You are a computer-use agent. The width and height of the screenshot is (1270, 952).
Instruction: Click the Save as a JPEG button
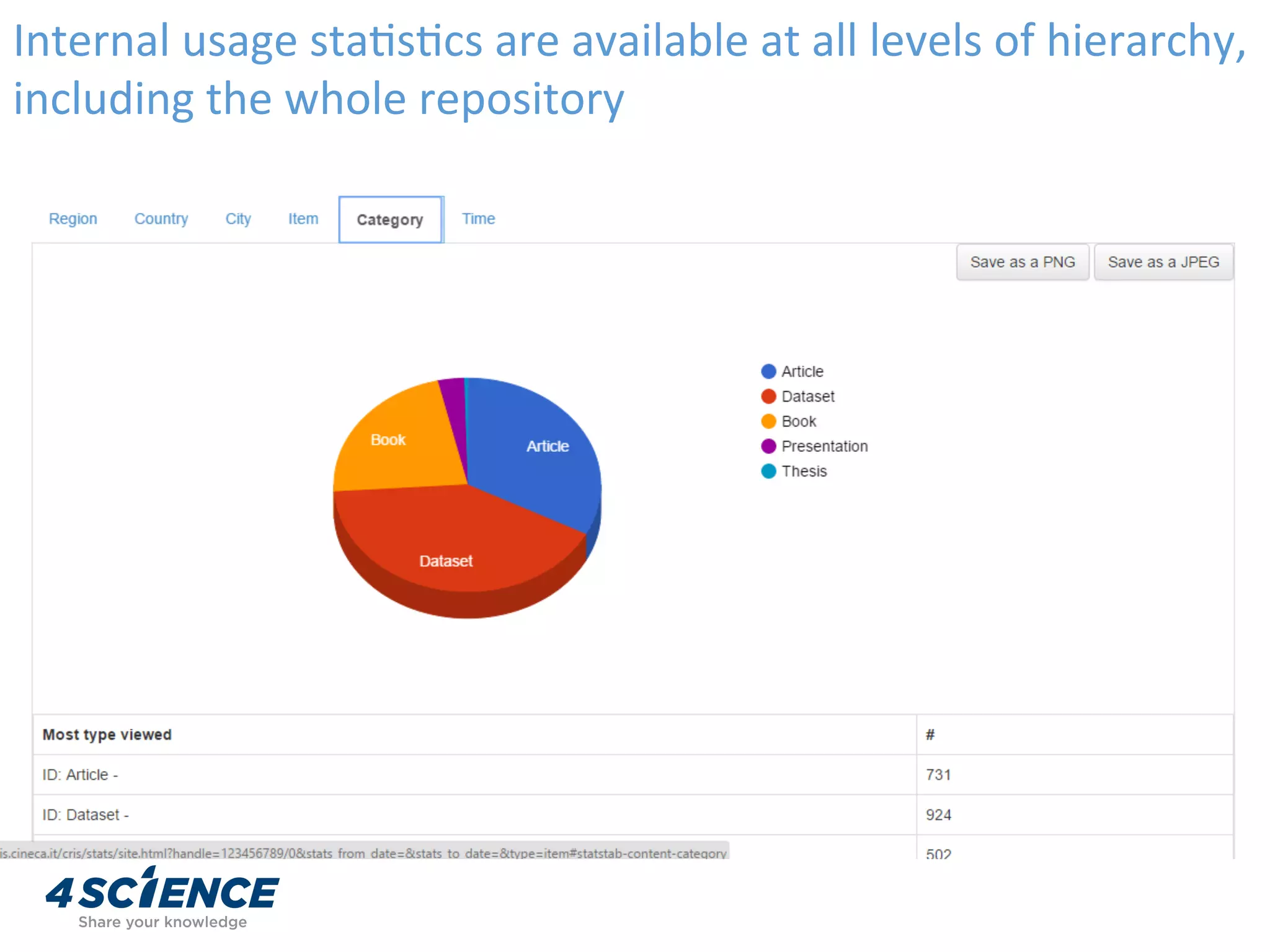tap(1163, 262)
